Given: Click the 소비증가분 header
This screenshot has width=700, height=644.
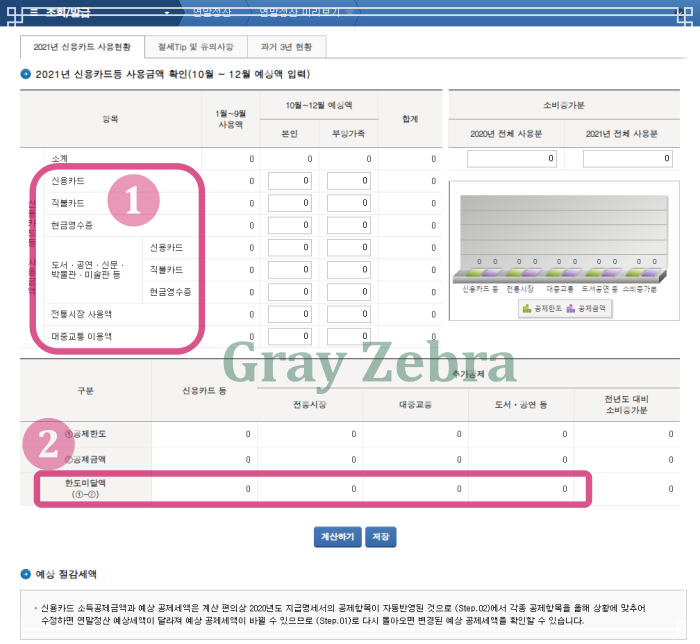Looking at the screenshot, I should tap(563, 105).
